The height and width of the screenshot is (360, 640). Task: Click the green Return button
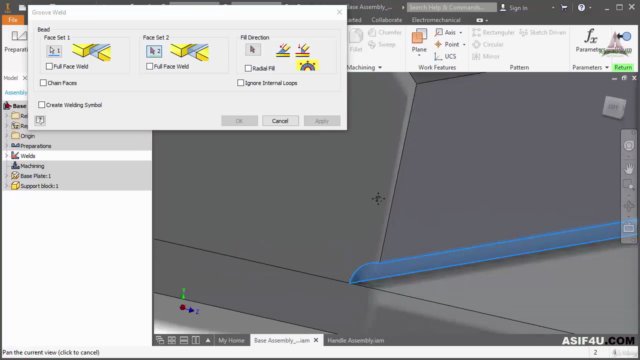[623, 67]
